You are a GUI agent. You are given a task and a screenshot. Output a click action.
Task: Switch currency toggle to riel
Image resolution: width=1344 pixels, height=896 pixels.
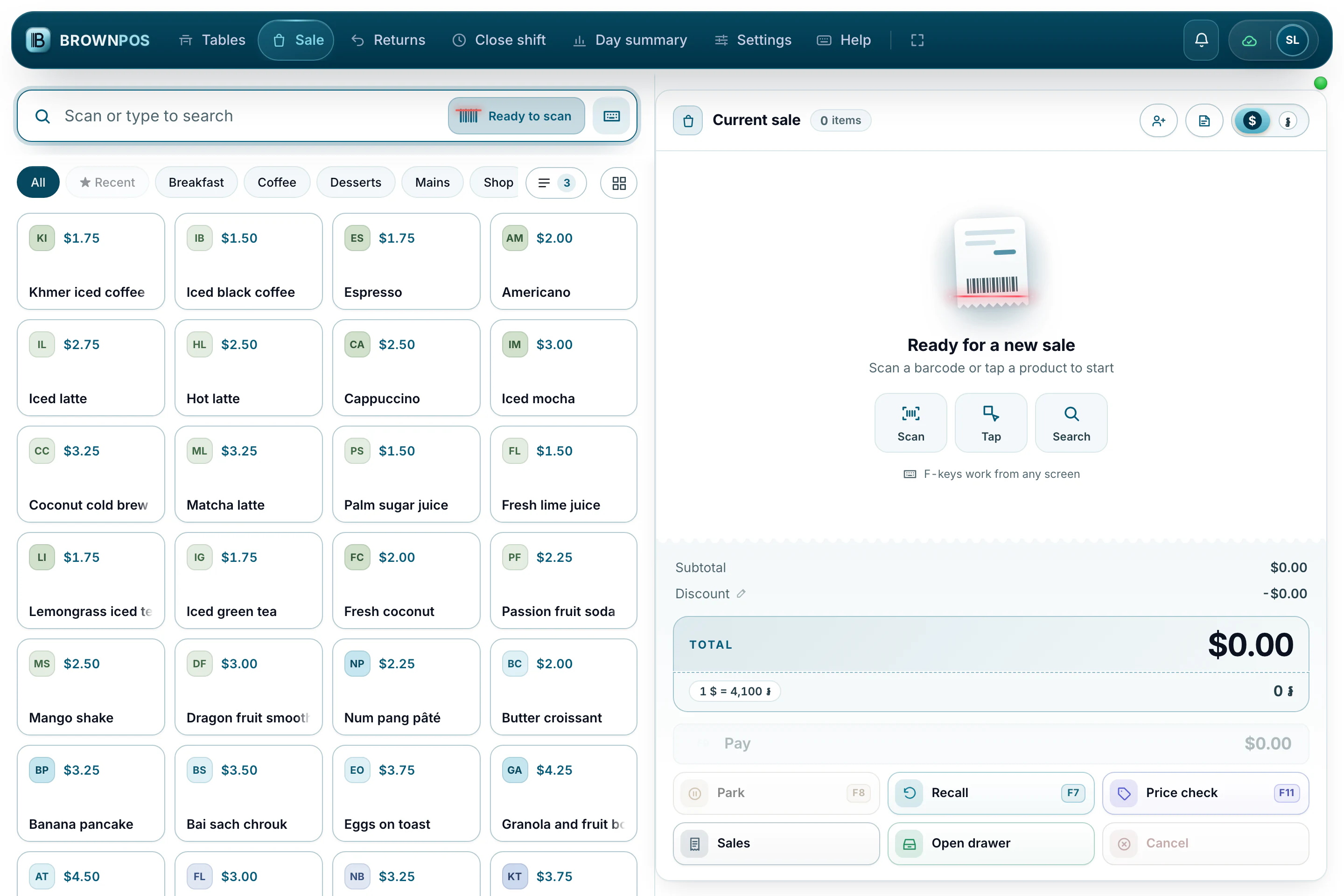pyautogui.click(x=1288, y=120)
